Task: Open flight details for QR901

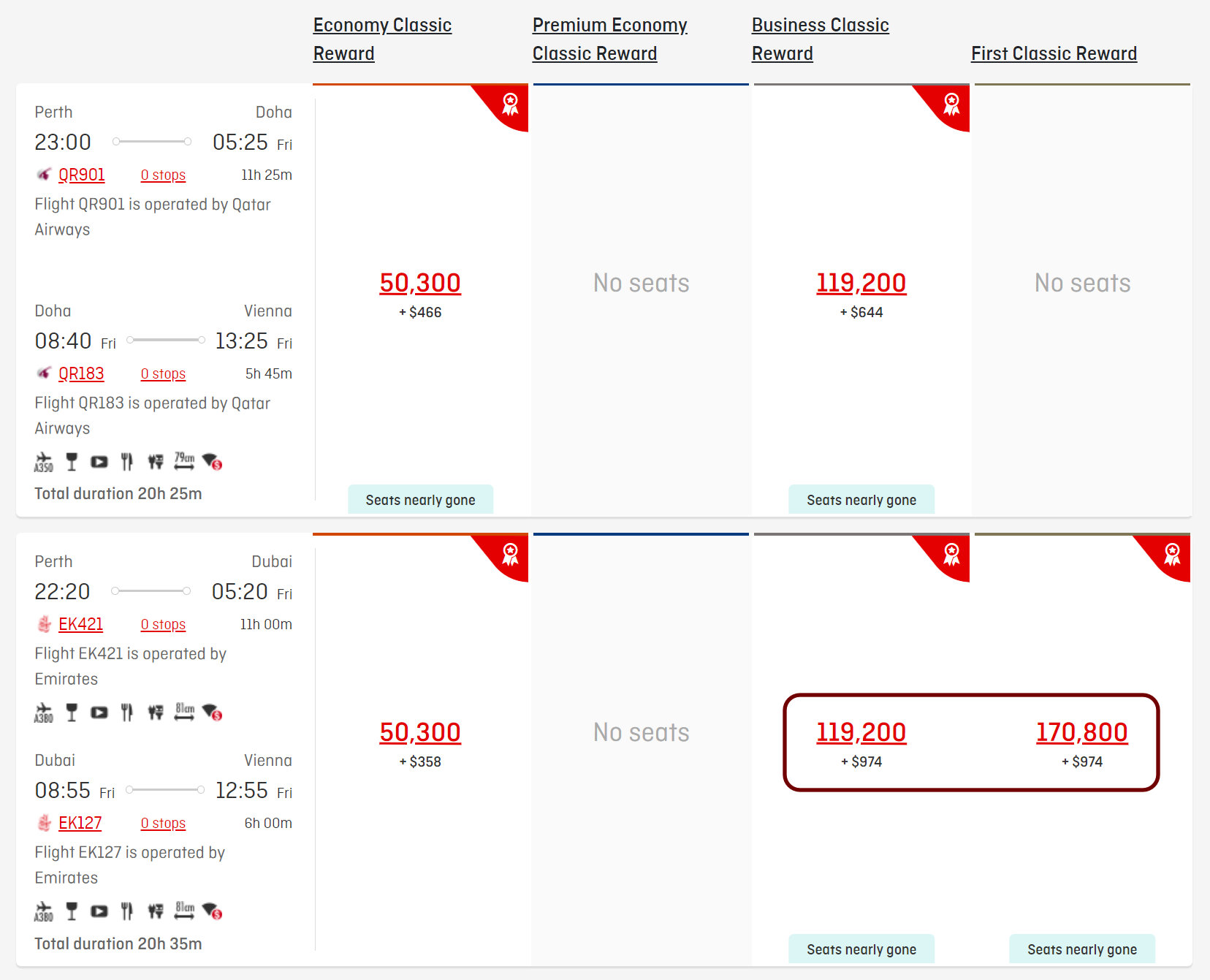Action: pos(81,175)
